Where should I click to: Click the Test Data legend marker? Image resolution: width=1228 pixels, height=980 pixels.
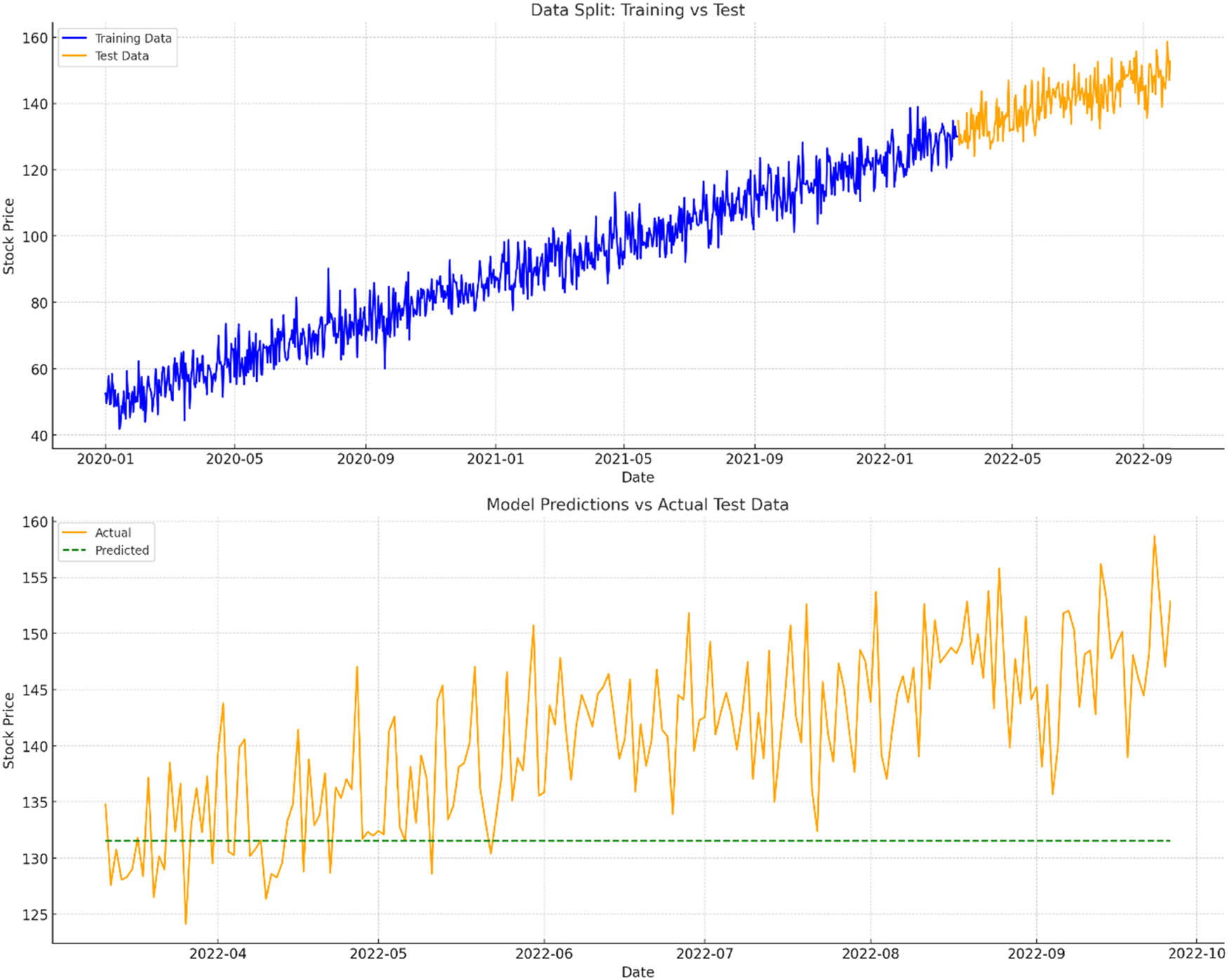coord(75,56)
